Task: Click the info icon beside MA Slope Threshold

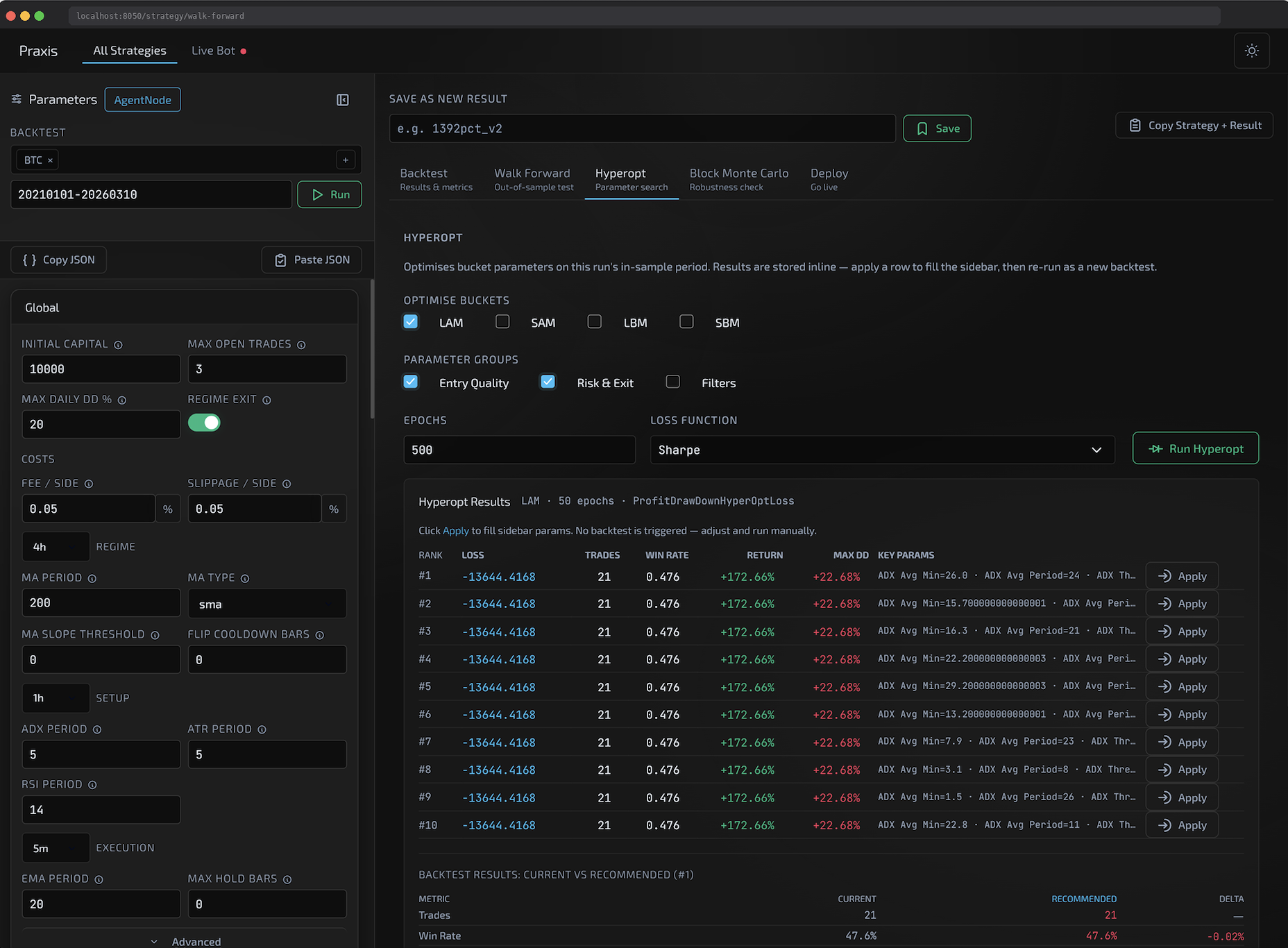Action: click(x=155, y=635)
